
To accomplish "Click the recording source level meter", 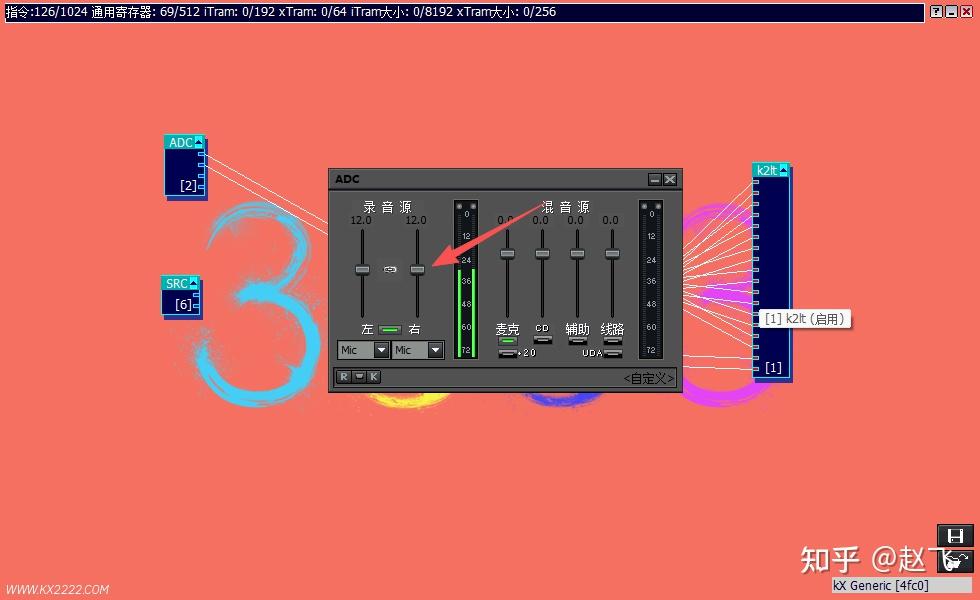I will pos(466,279).
